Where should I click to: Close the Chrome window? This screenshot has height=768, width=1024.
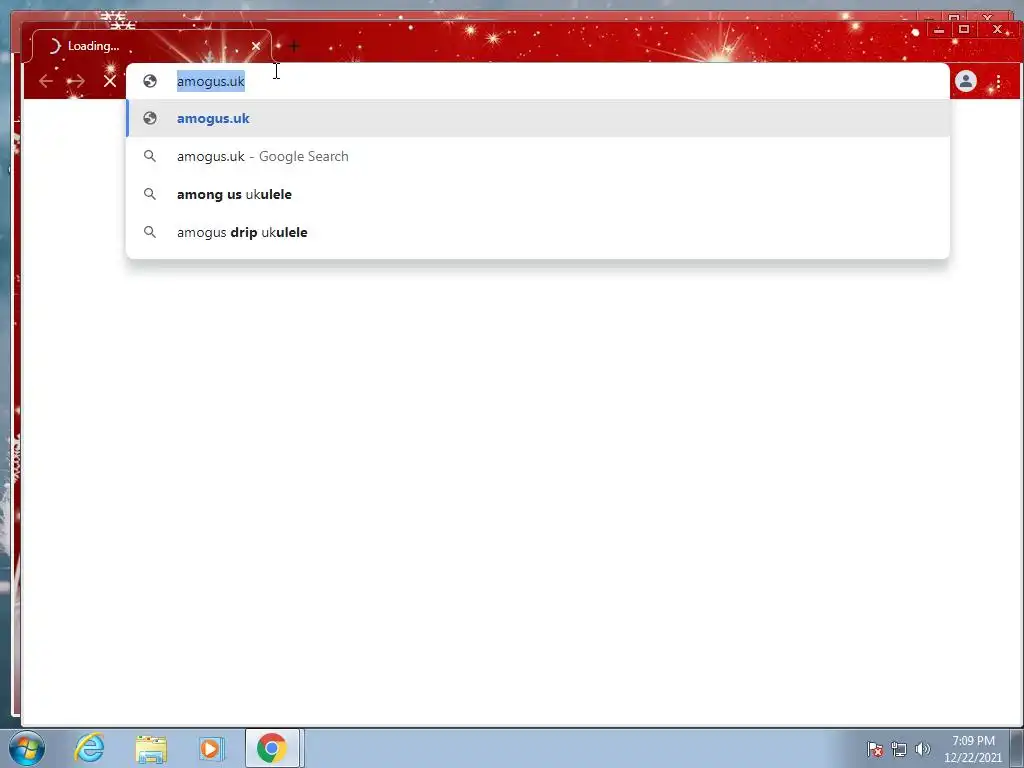pos(997,29)
